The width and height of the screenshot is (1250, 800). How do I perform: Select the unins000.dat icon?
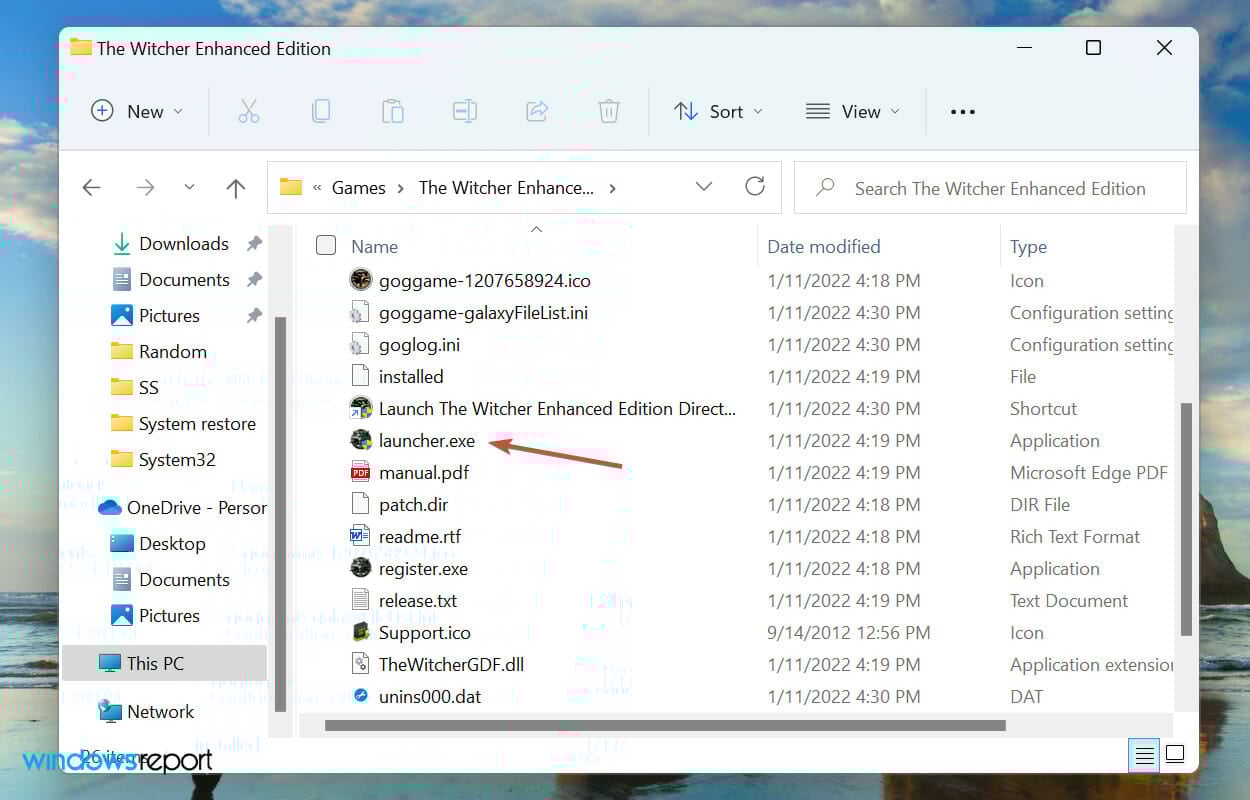(360, 696)
